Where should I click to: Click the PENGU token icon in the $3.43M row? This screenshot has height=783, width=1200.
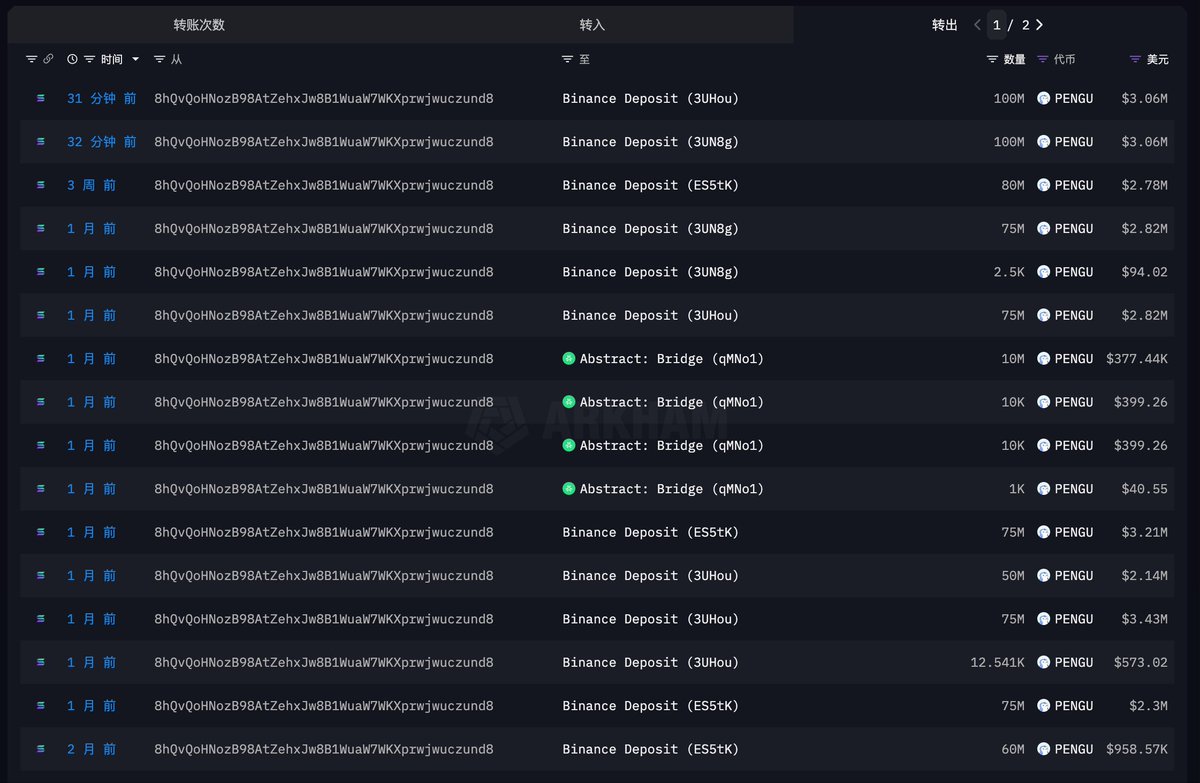point(1043,619)
